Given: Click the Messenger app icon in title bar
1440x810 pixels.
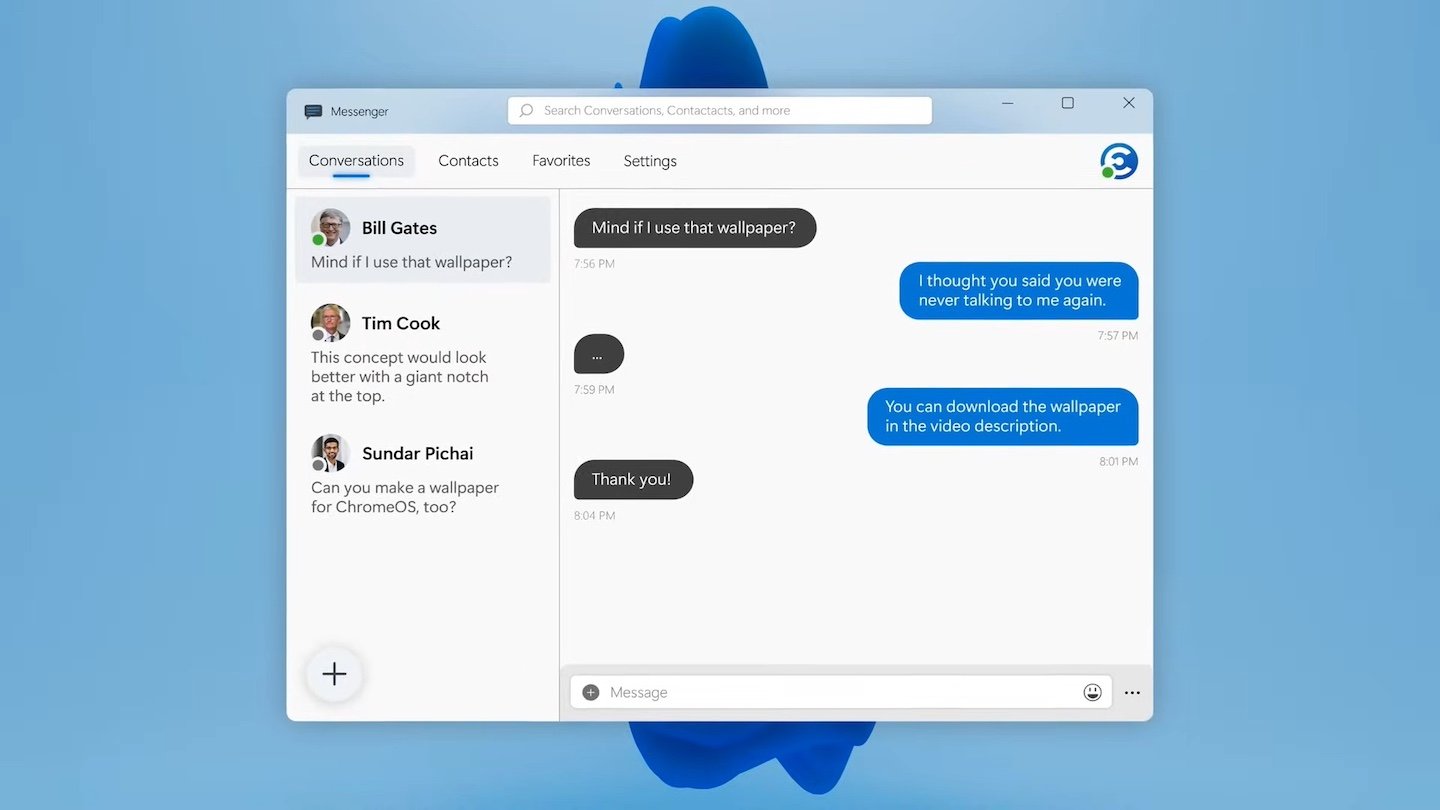Looking at the screenshot, I should tap(313, 112).
